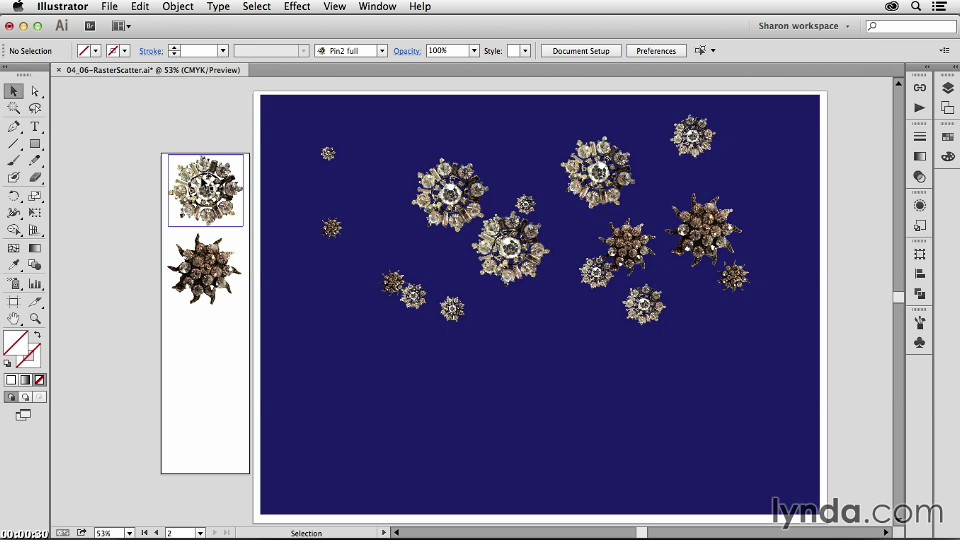Choose the Line Segment tool
The width and height of the screenshot is (960, 540).
click(13, 144)
